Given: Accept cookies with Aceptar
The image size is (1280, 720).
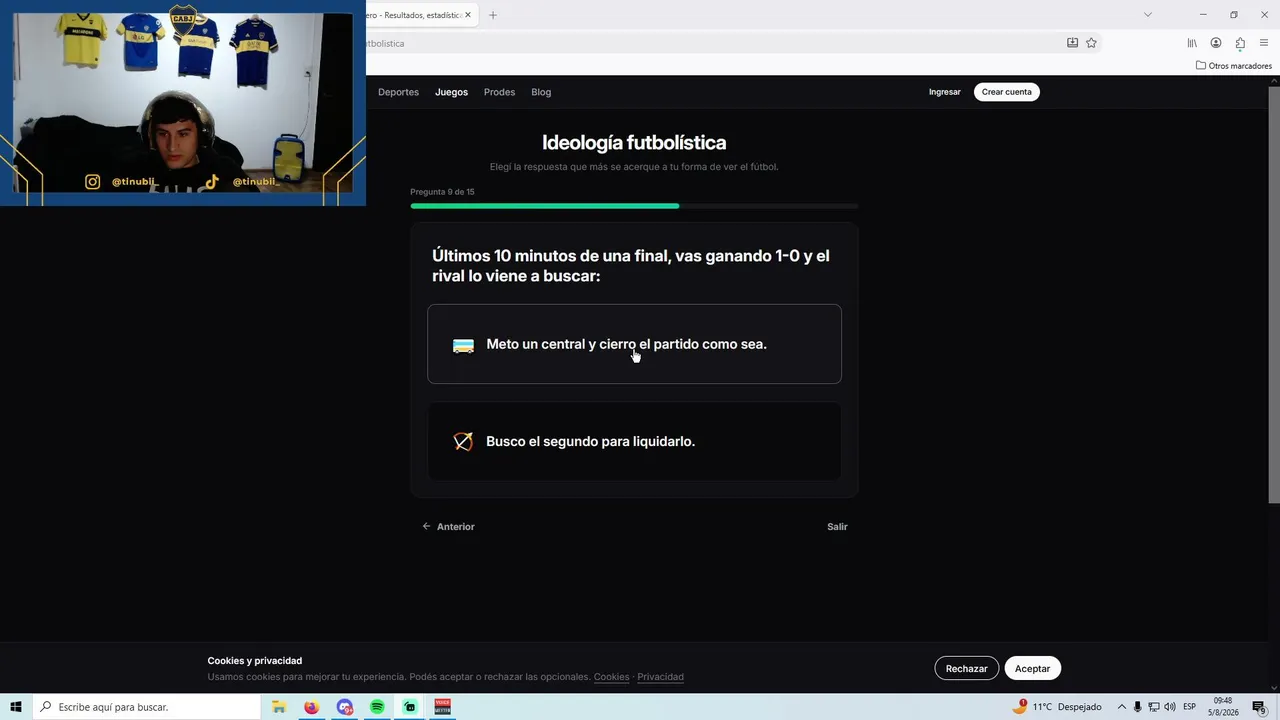Looking at the screenshot, I should [x=1032, y=668].
